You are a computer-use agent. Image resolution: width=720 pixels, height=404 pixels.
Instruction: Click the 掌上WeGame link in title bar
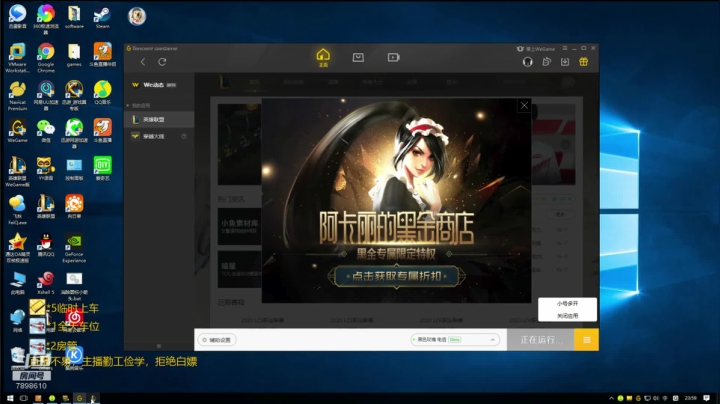pyautogui.click(x=536, y=49)
